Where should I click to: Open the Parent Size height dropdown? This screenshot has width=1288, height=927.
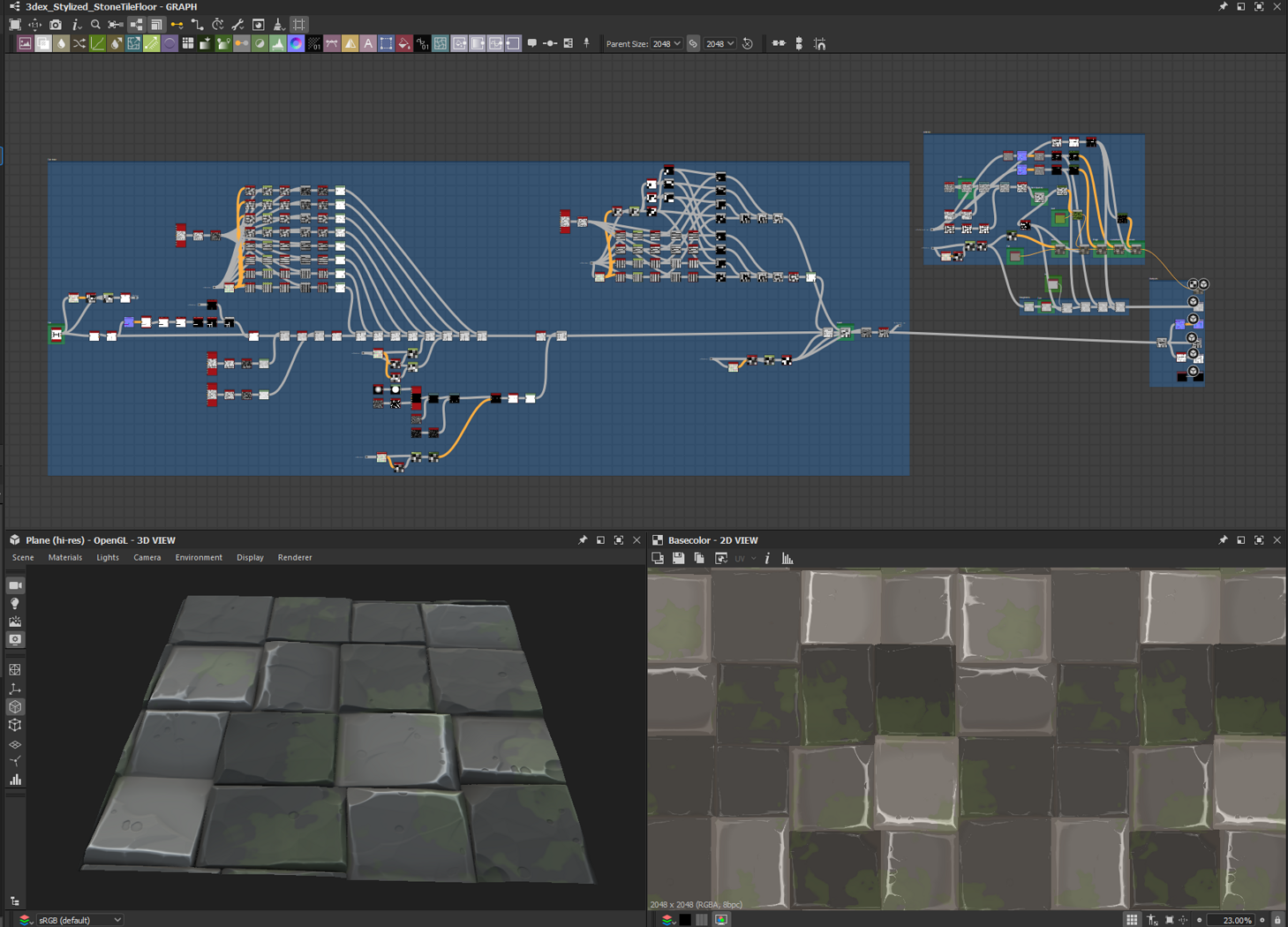tap(719, 43)
